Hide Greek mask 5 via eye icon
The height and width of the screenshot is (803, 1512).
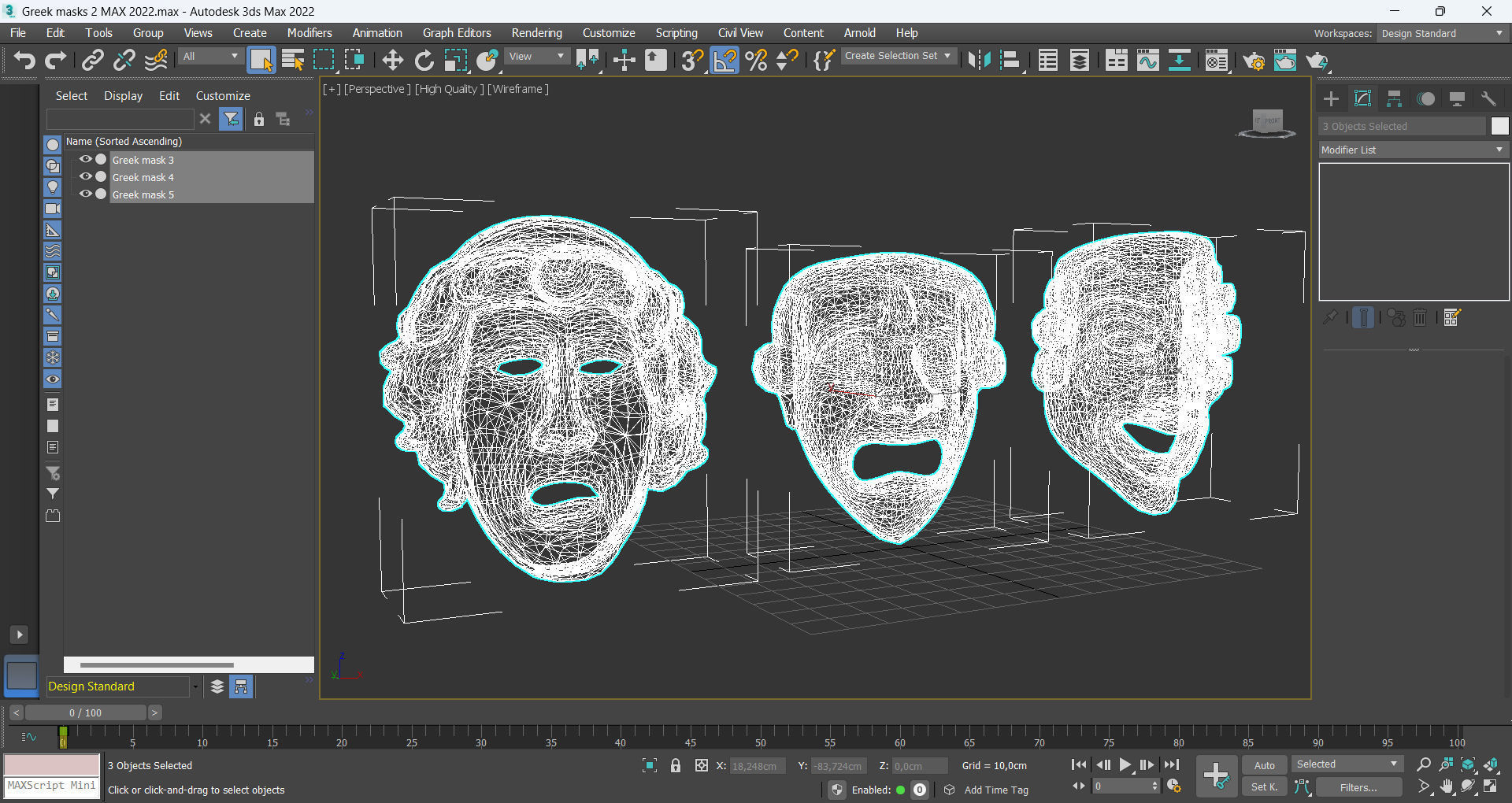(x=86, y=194)
